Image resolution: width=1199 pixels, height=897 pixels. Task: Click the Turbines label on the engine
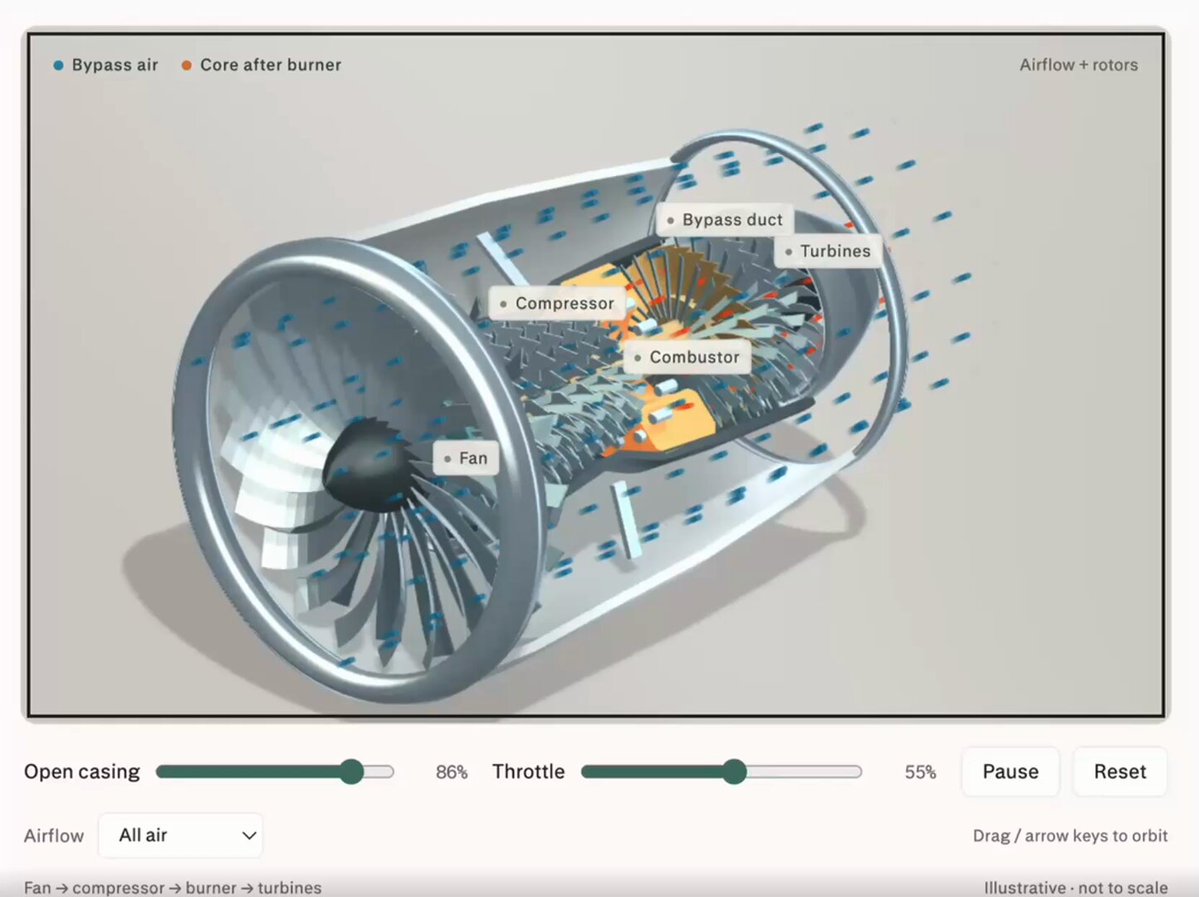(x=827, y=251)
